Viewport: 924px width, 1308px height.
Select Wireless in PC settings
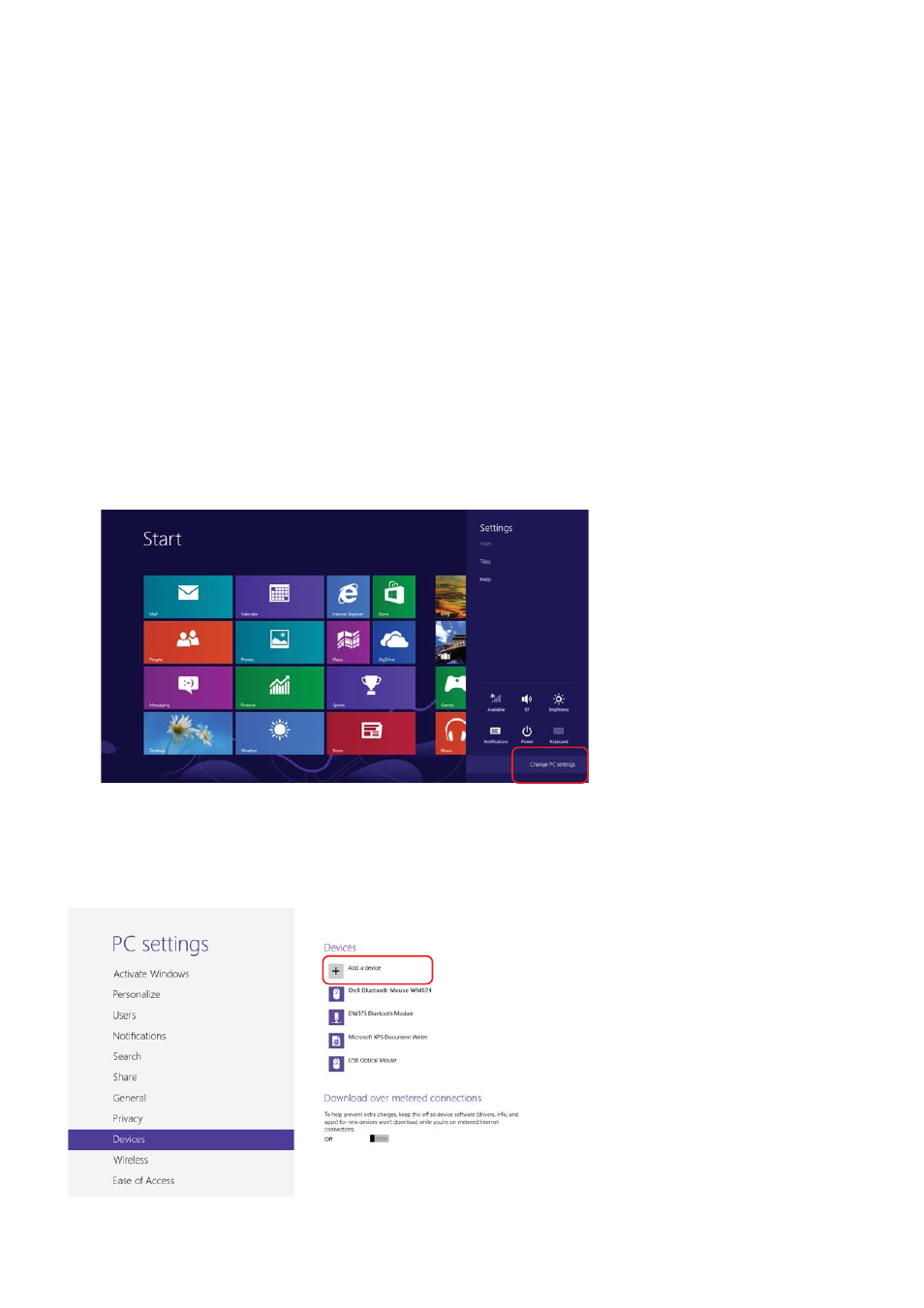click(131, 1160)
